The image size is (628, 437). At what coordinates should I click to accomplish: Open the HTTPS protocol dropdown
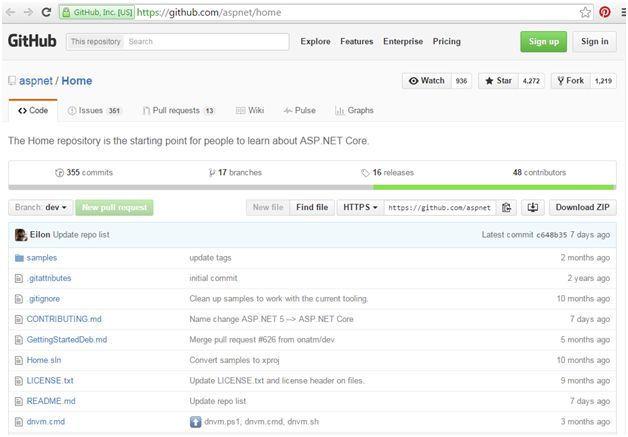pyautogui.click(x=360, y=207)
